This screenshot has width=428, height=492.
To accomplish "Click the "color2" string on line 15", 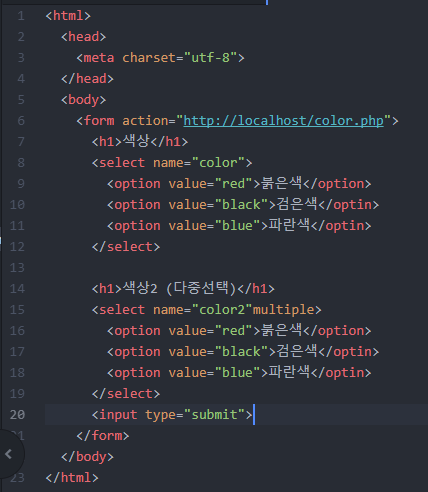I will 222,310.
